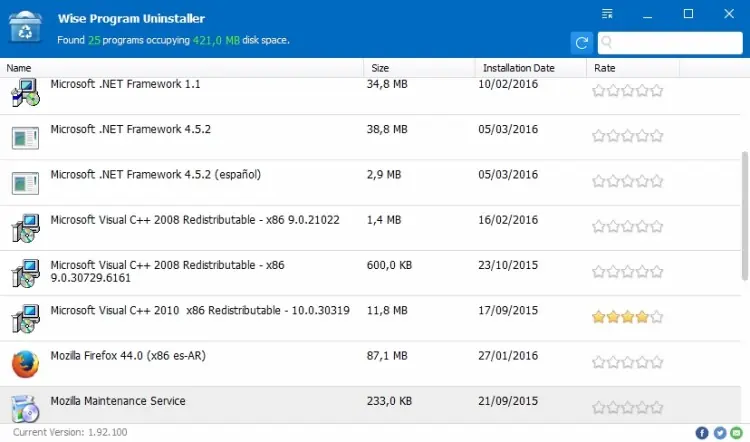Screen dimensions: 750x442
Task: Rate Mozilla Maintenance Service with stars
Action: click(628, 408)
